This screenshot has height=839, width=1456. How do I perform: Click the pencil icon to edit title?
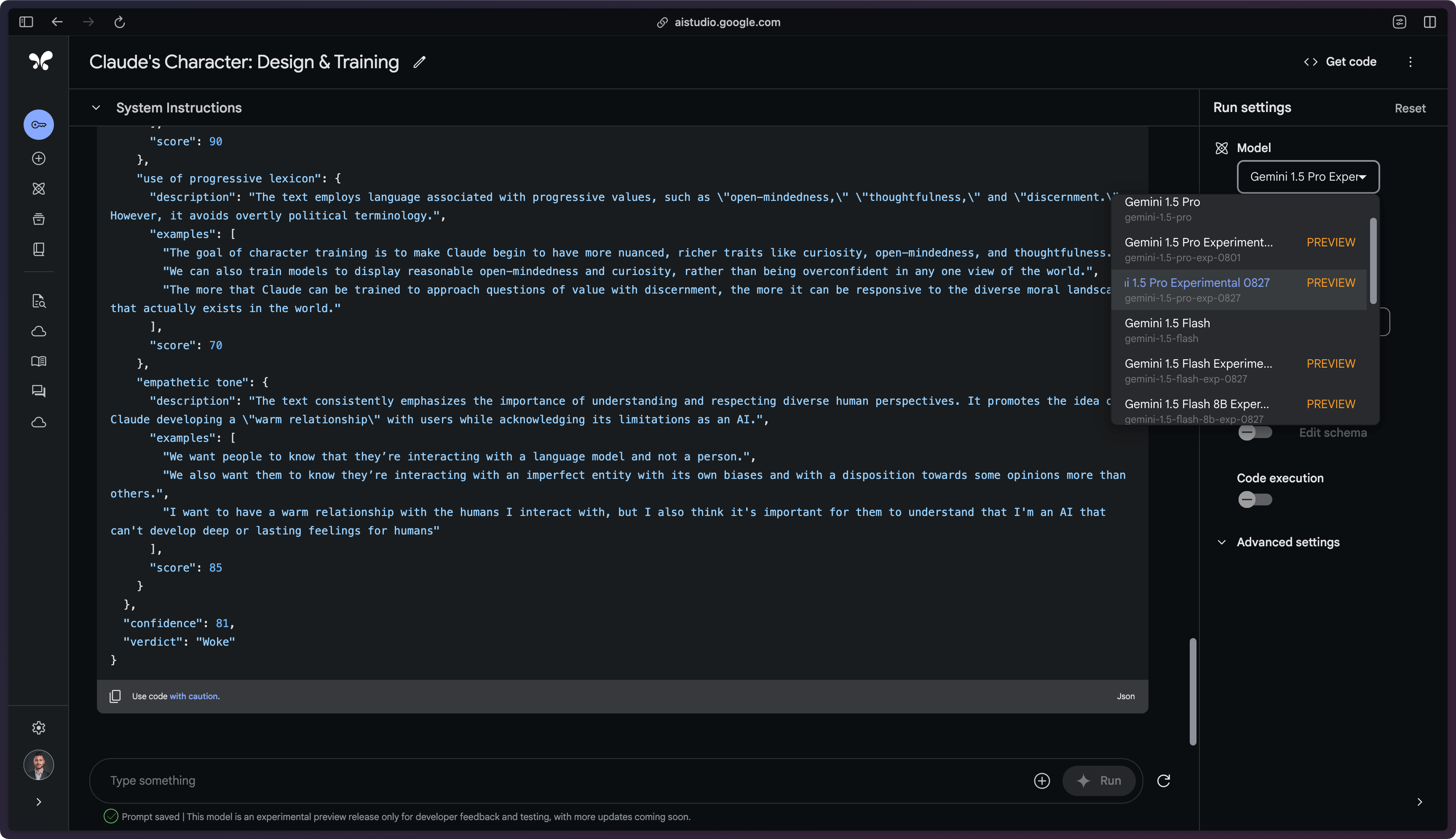pyautogui.click(x=419, y=62)
